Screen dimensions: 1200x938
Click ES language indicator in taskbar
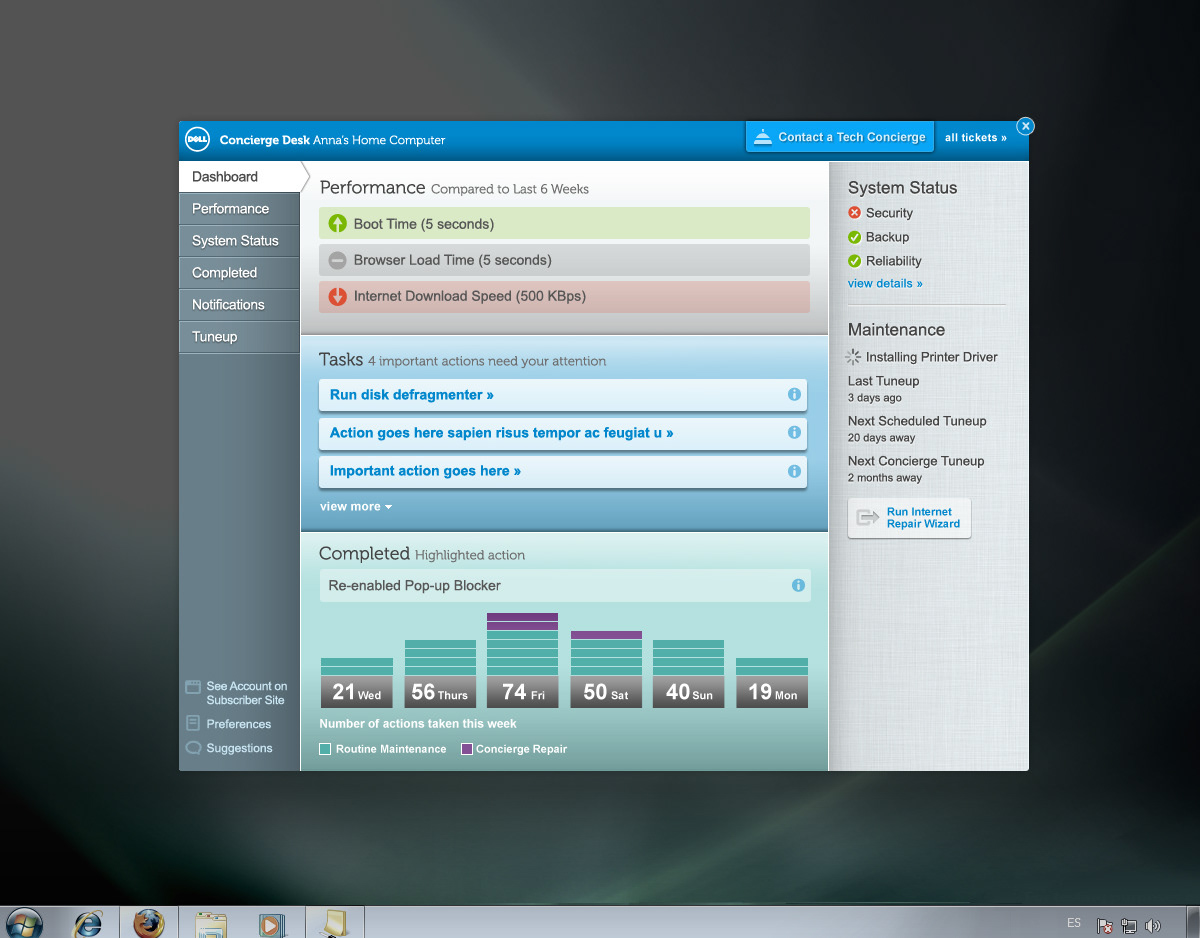(1074, 923)
